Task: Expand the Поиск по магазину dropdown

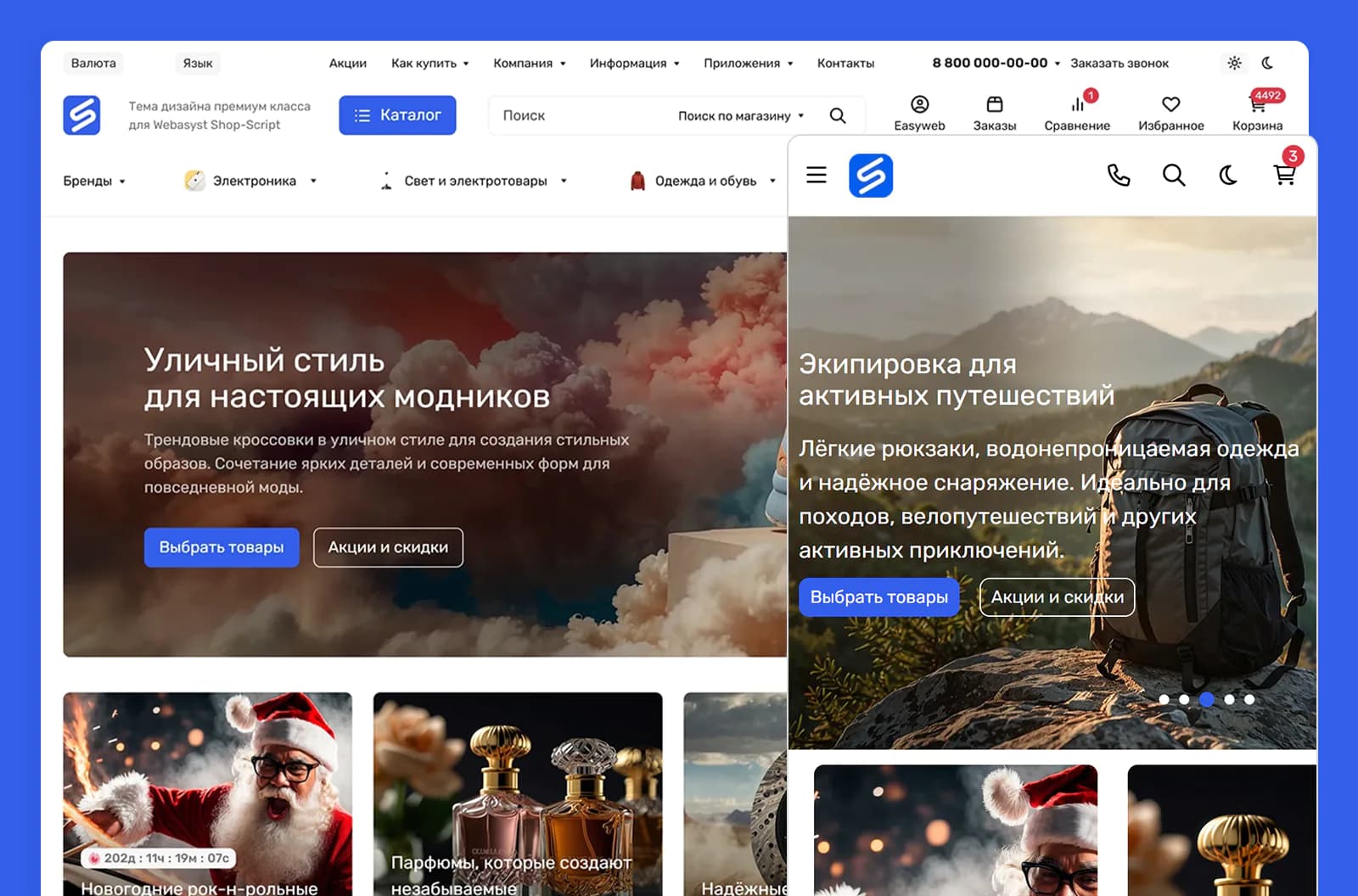Action: click(x=741, y=116)
